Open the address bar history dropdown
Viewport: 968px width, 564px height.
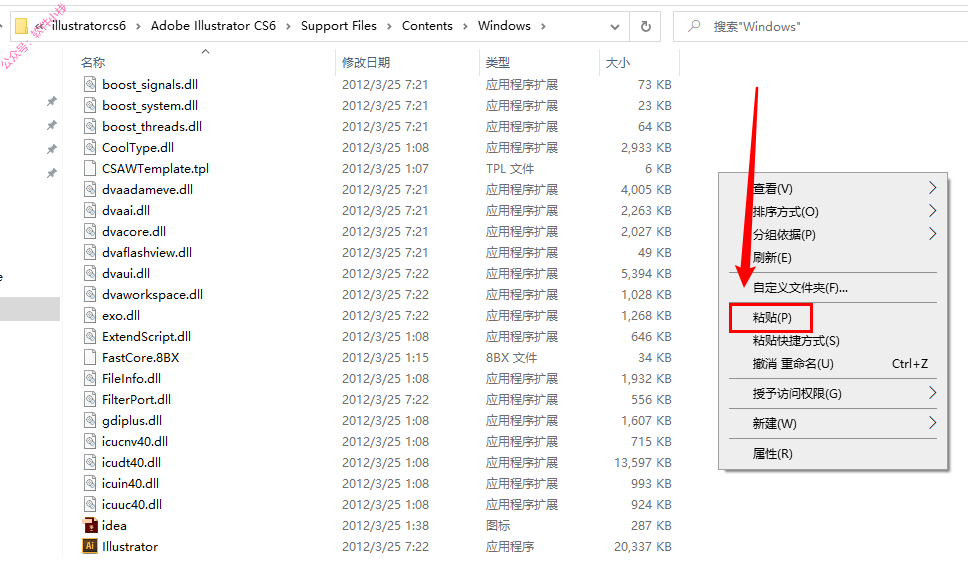[x=615, y=27]
